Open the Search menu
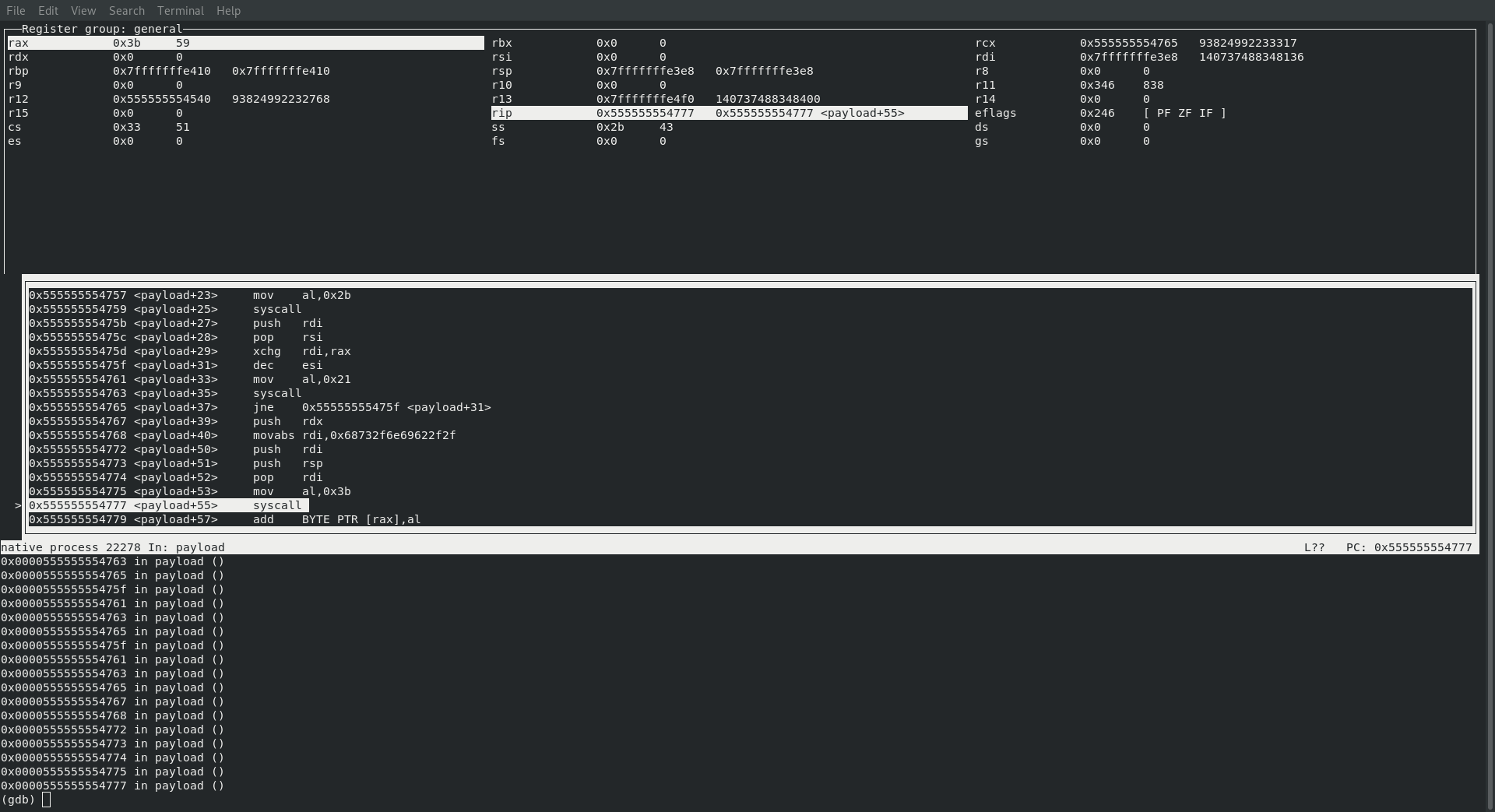Image resolution: width=1495 pixels, height=812 pixels. 126,10
